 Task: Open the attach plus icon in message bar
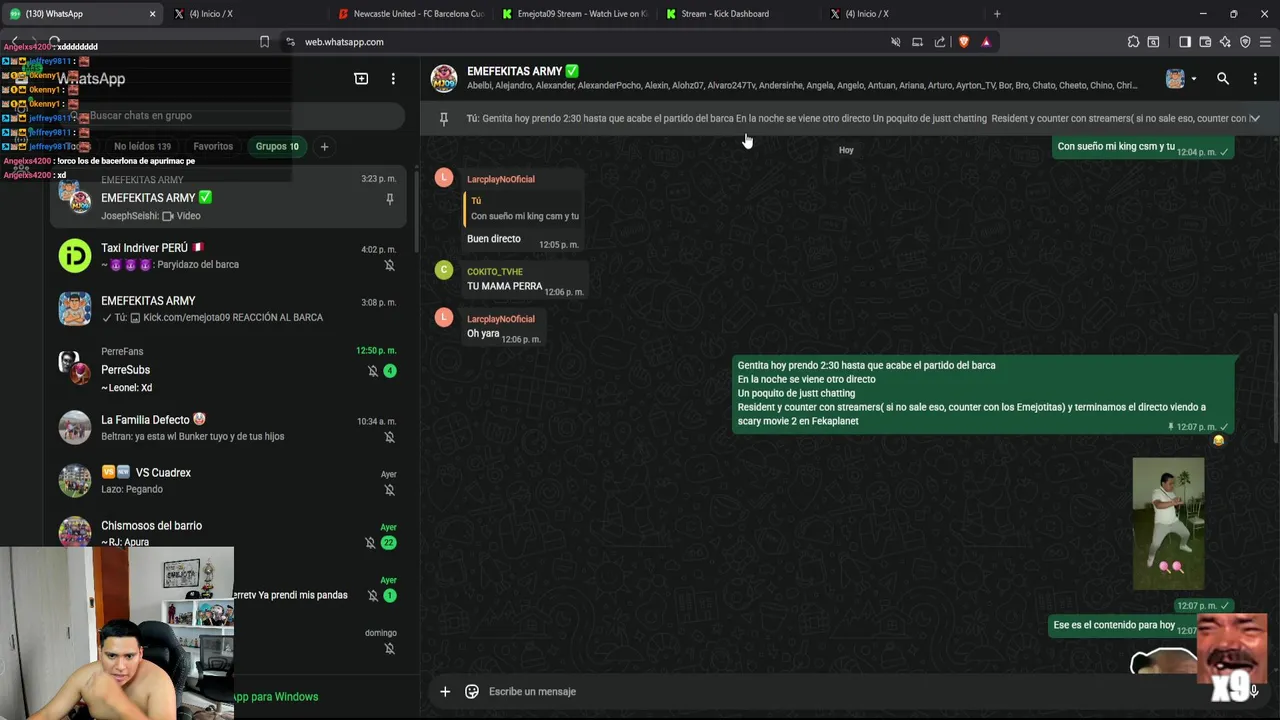[445, 691]
